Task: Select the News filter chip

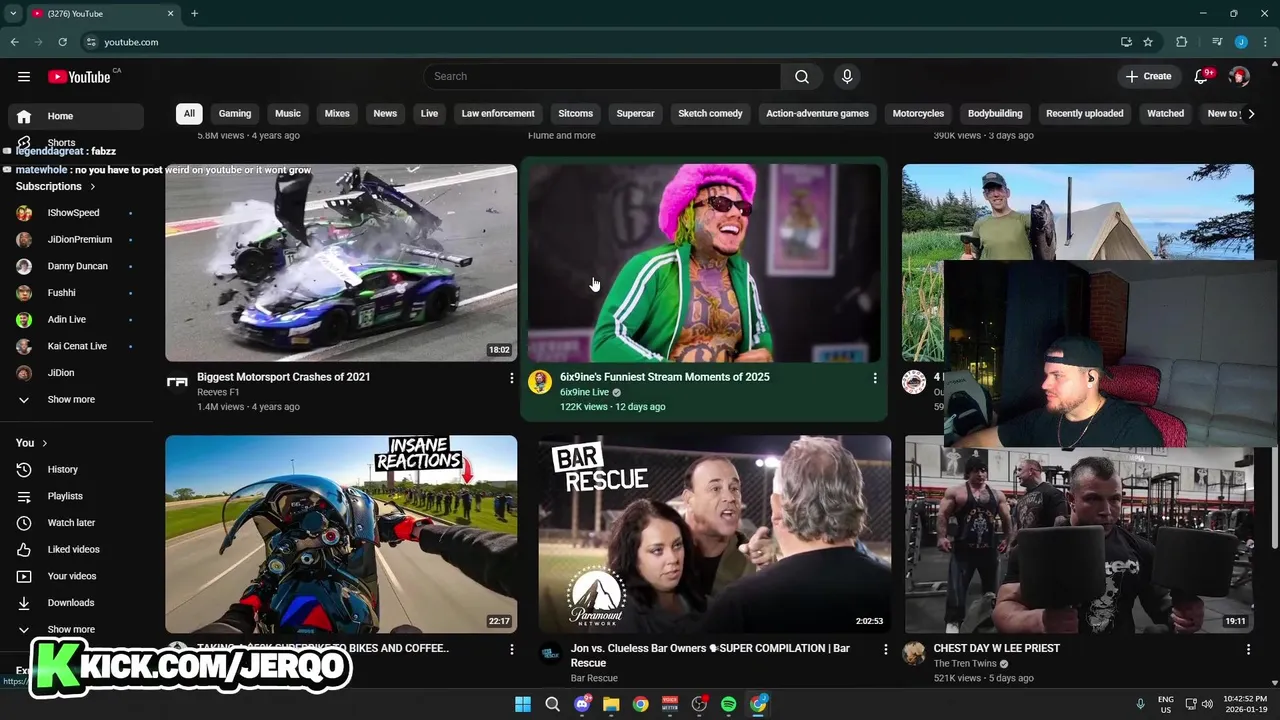Action: coord(385,114)
